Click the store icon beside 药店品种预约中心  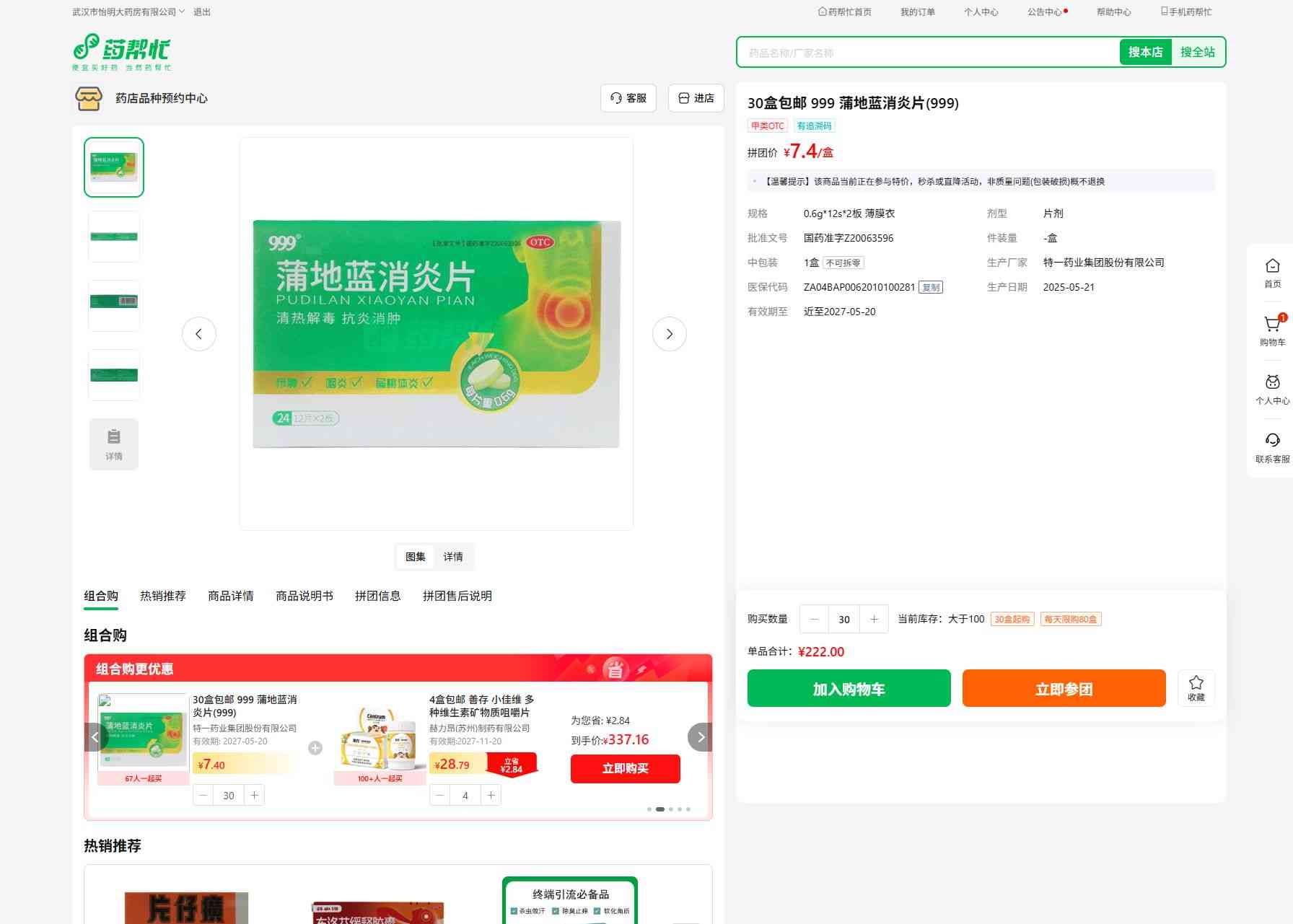(89, 98)
